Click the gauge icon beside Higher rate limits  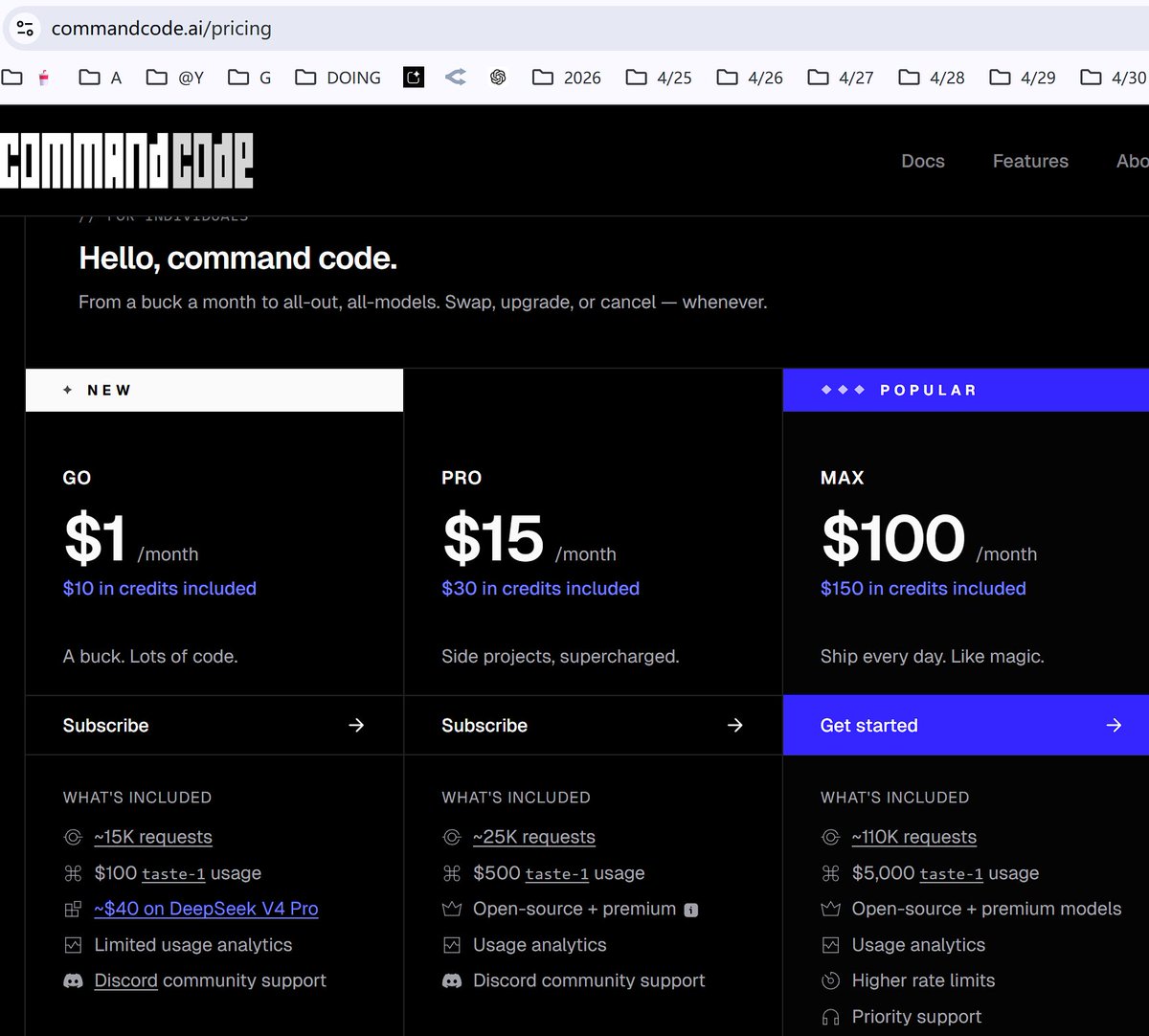tap(830, 981)
